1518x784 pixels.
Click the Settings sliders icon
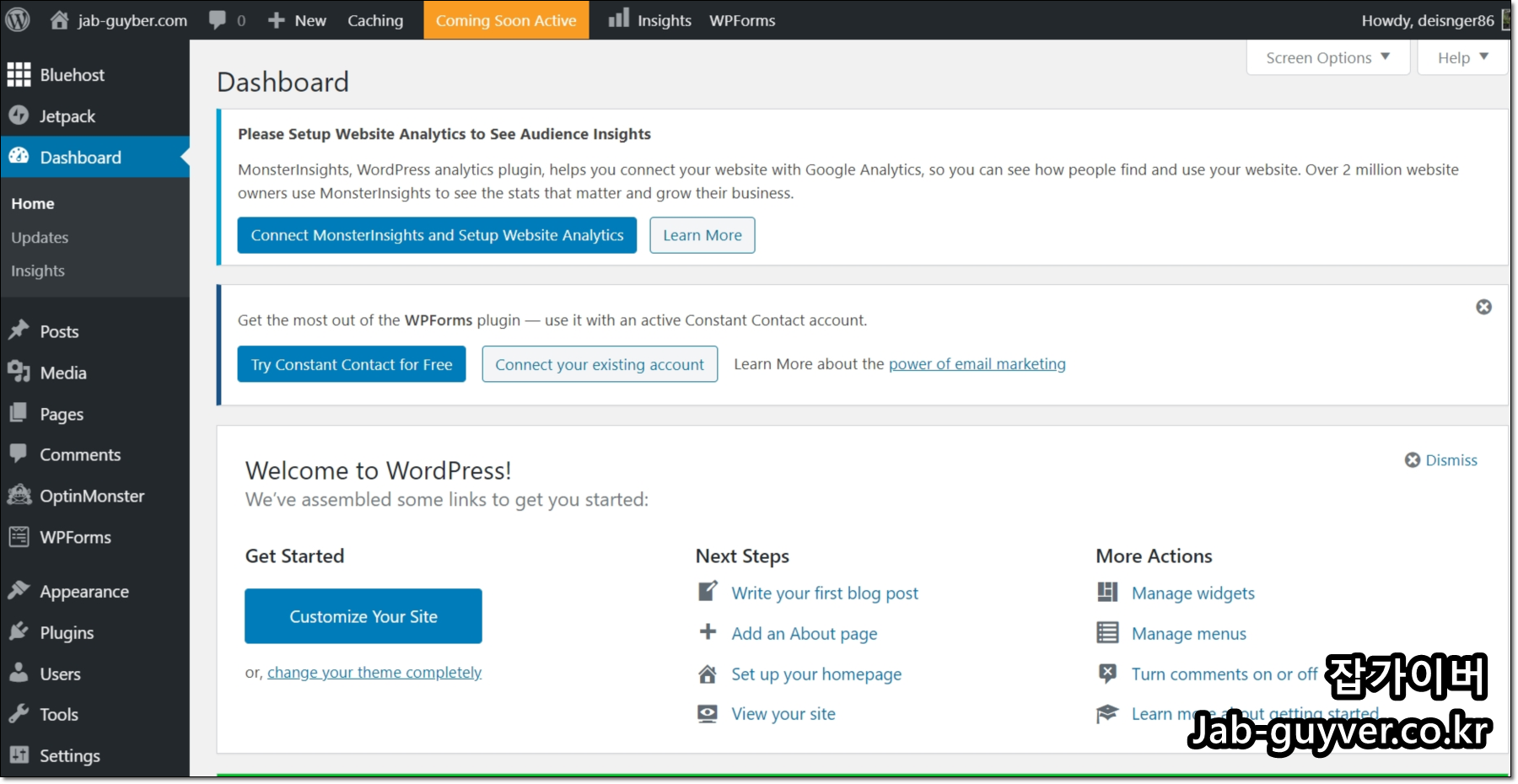(x=19, y=754)
